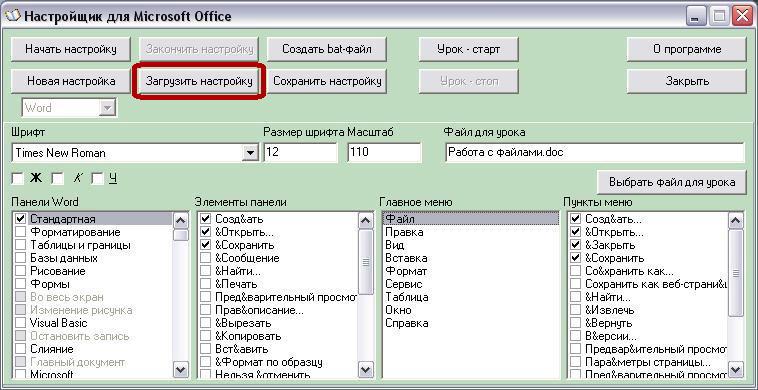Toggle the bold Ж checkbox
The width and height of the screenshot is (758, 390).
tap(17, 179)
